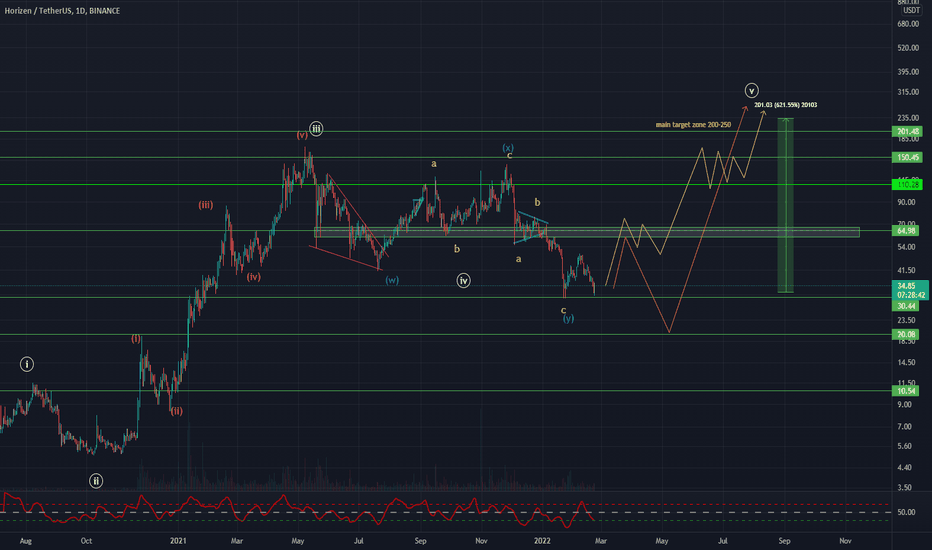This screenshot has height=550, width=932.
Task: Click the blue (x) wave label
Action: tap(508, 147)
